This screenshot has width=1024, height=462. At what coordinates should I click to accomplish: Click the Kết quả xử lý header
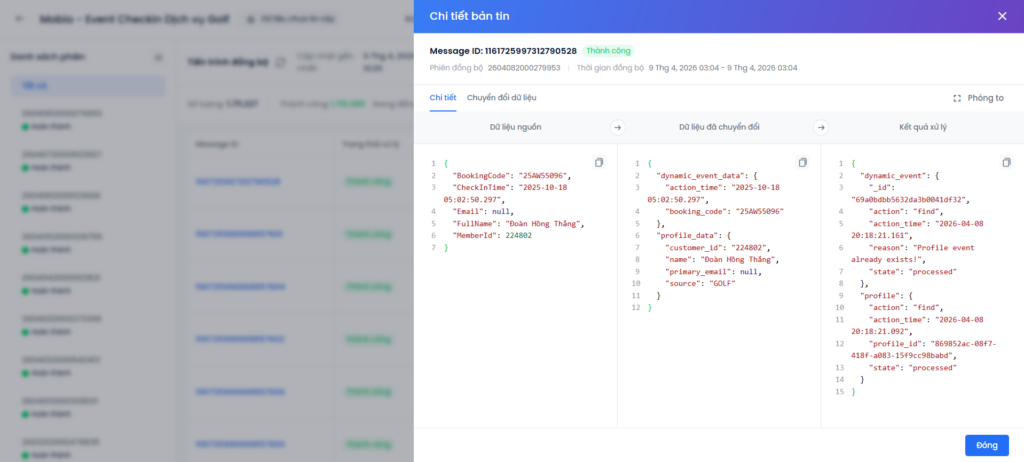point(921,127)
